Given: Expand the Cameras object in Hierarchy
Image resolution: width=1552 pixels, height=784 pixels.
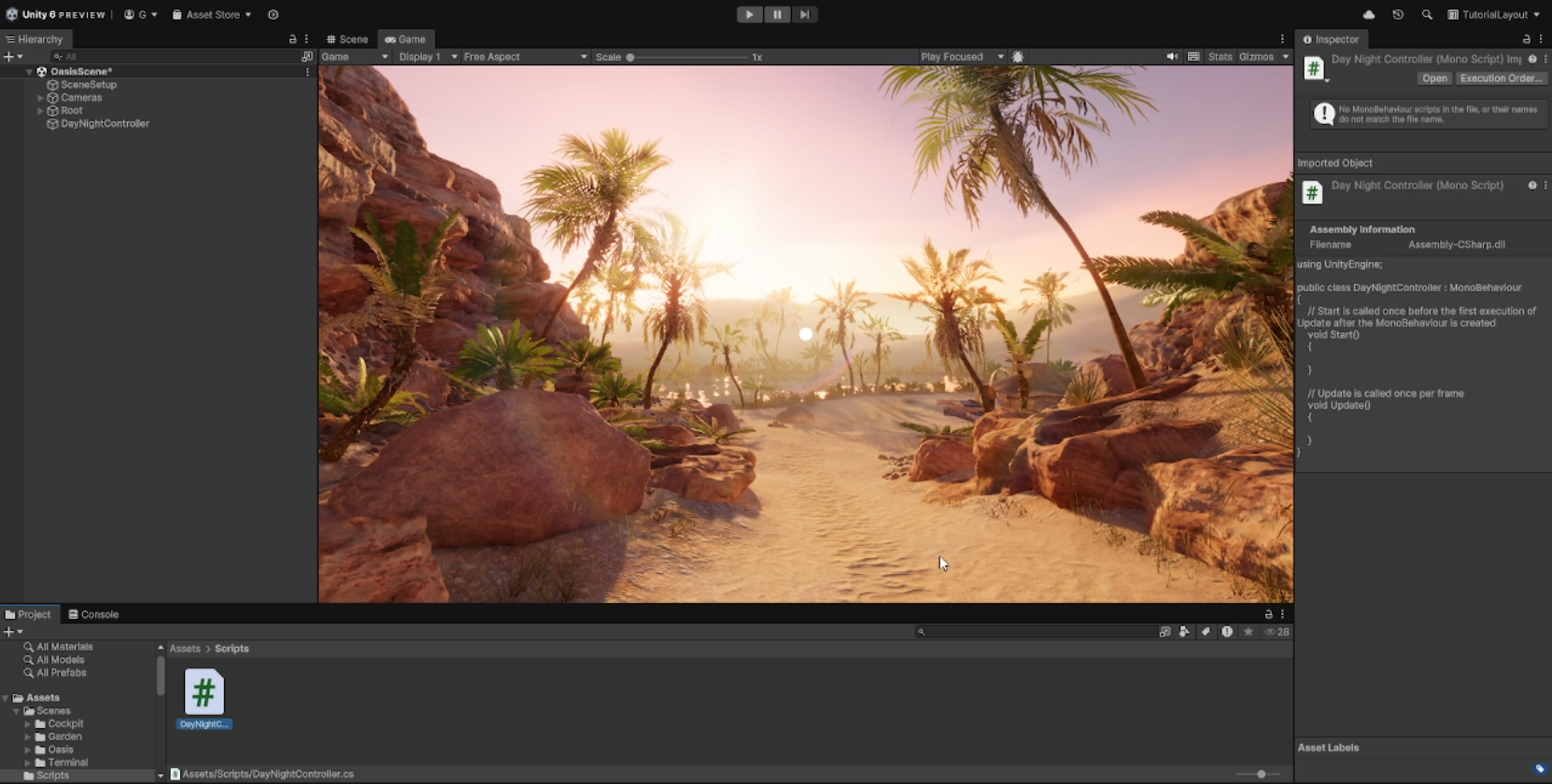Looking at the screenshot, I should click(x=40, y=98).
